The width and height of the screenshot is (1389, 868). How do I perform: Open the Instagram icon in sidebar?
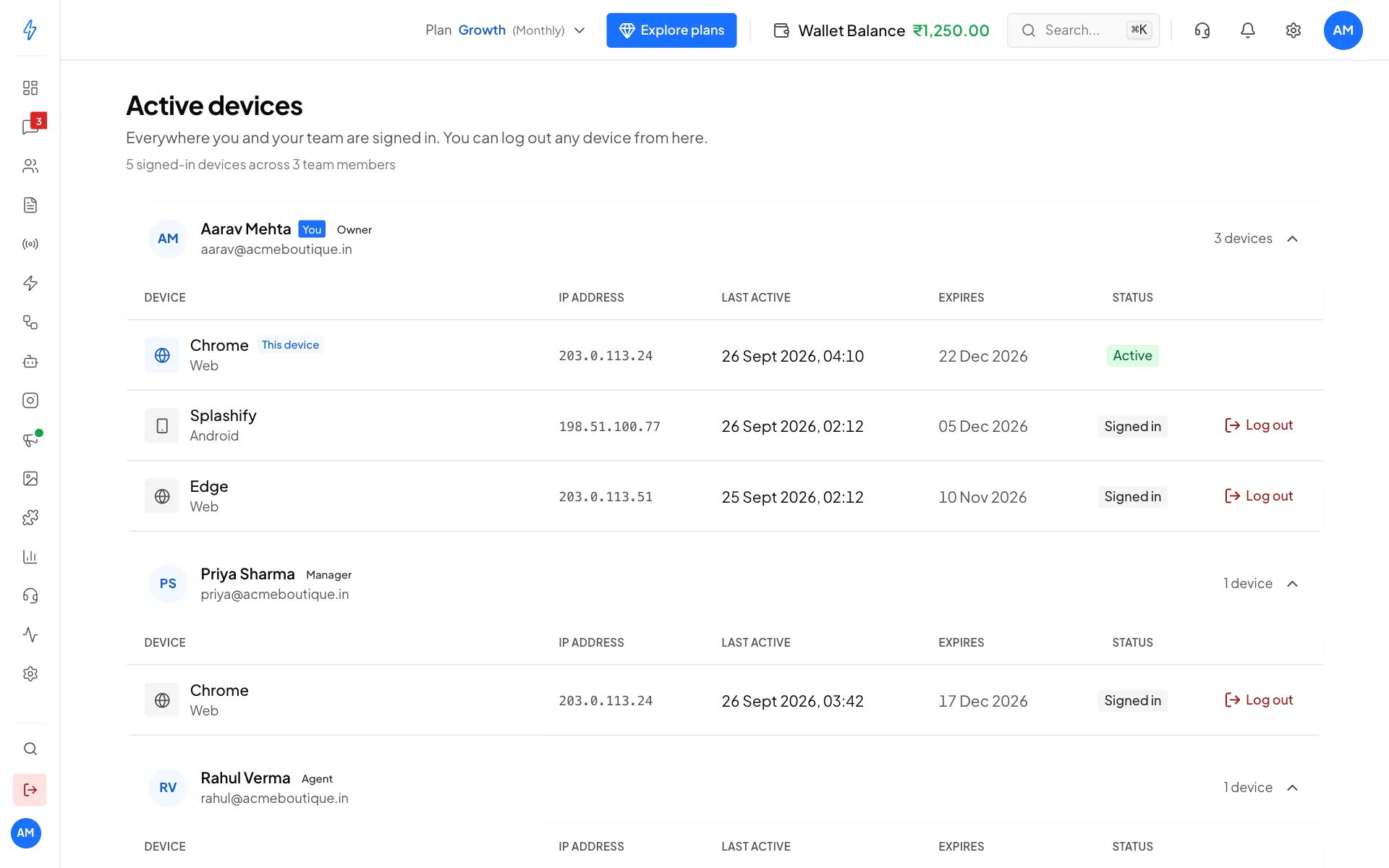click(30, 400)
